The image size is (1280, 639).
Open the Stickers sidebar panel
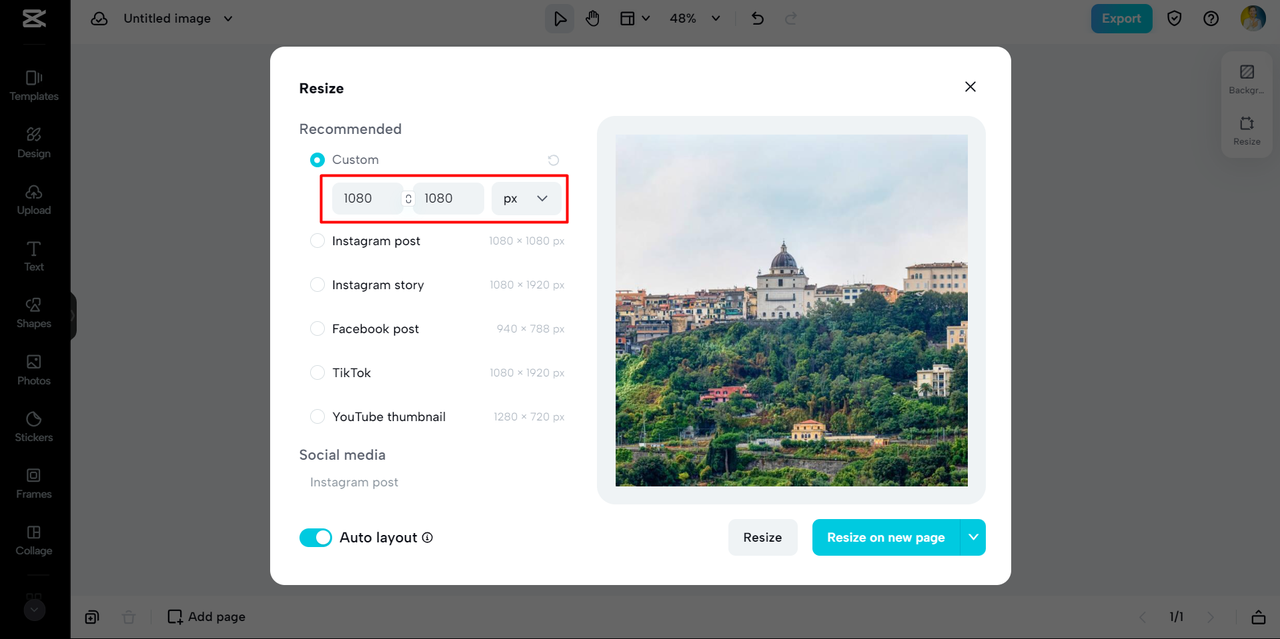[x=34, y=427]
